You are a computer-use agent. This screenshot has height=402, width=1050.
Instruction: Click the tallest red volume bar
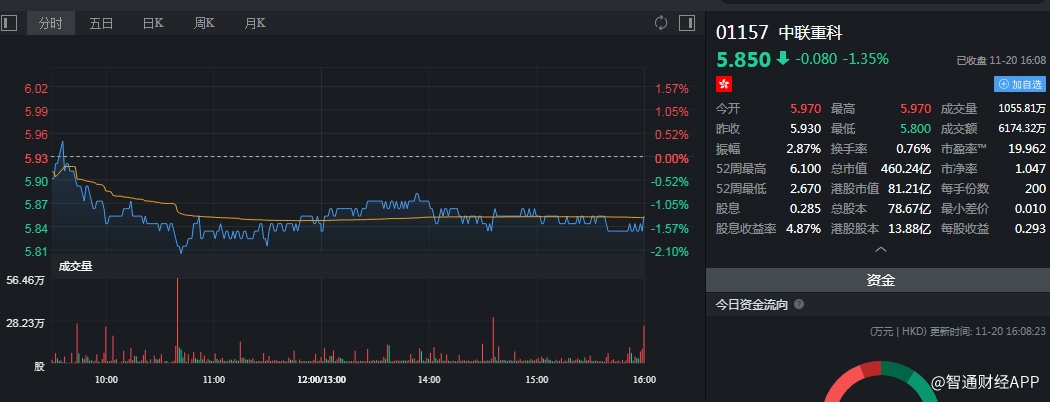(178, 320)
